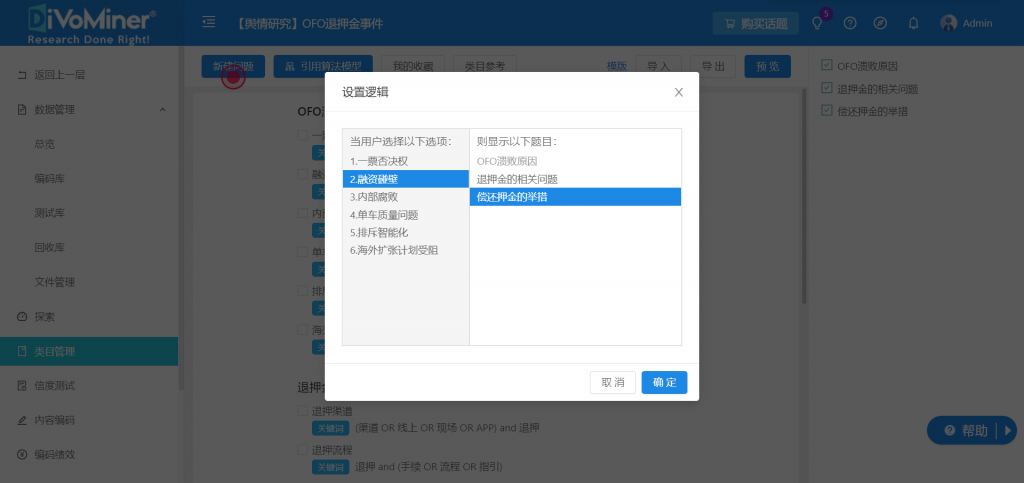Click the 模版 link
Screen dimensions: 1024x483
tap(617, 67)
